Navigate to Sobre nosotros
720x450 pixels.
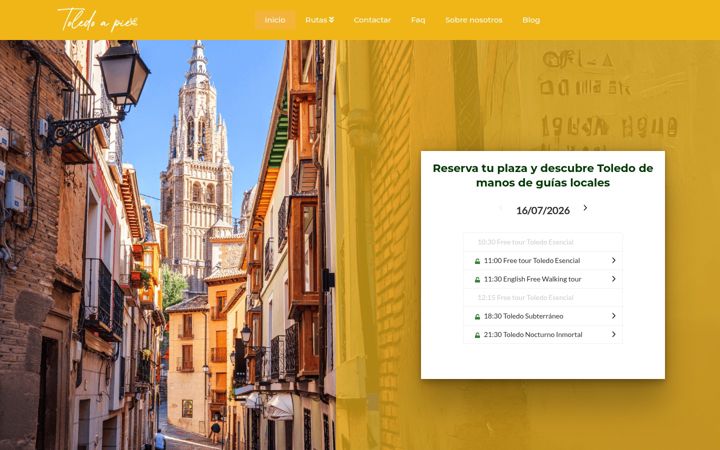[473, 20]
